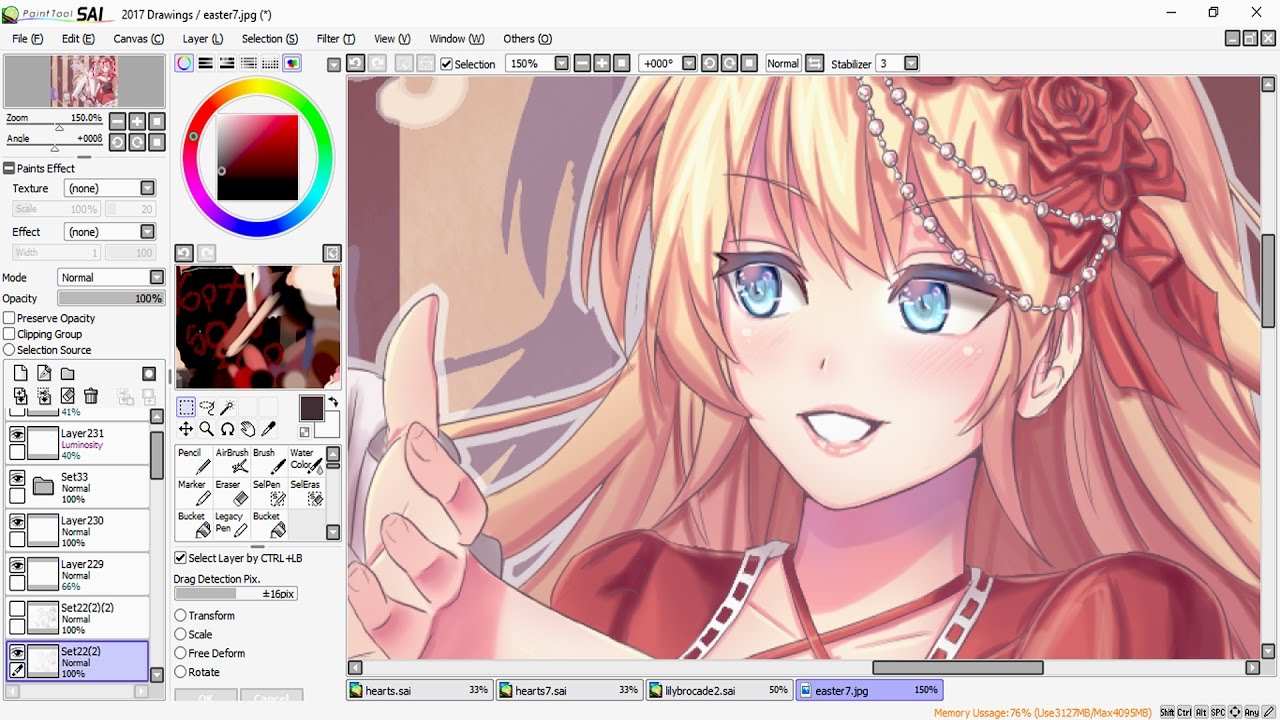Reset navigator zoom with square button
The width and height of the screenshot is (1280, 720).
point(157,121)
